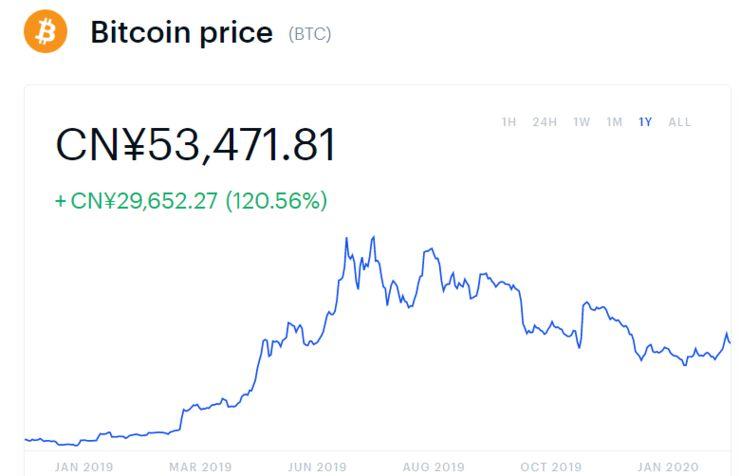Click the price line's leftmost starting point

(25, 438)
